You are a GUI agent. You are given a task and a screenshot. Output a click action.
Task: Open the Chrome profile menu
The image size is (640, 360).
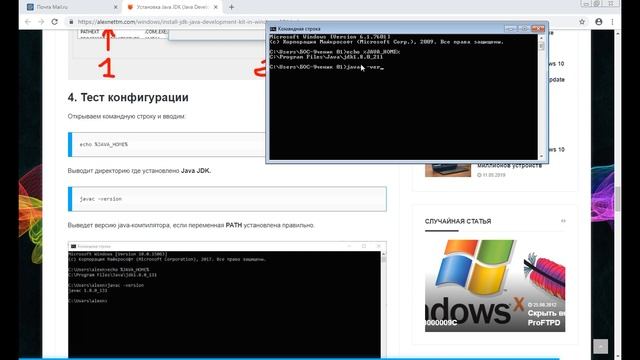598,22
